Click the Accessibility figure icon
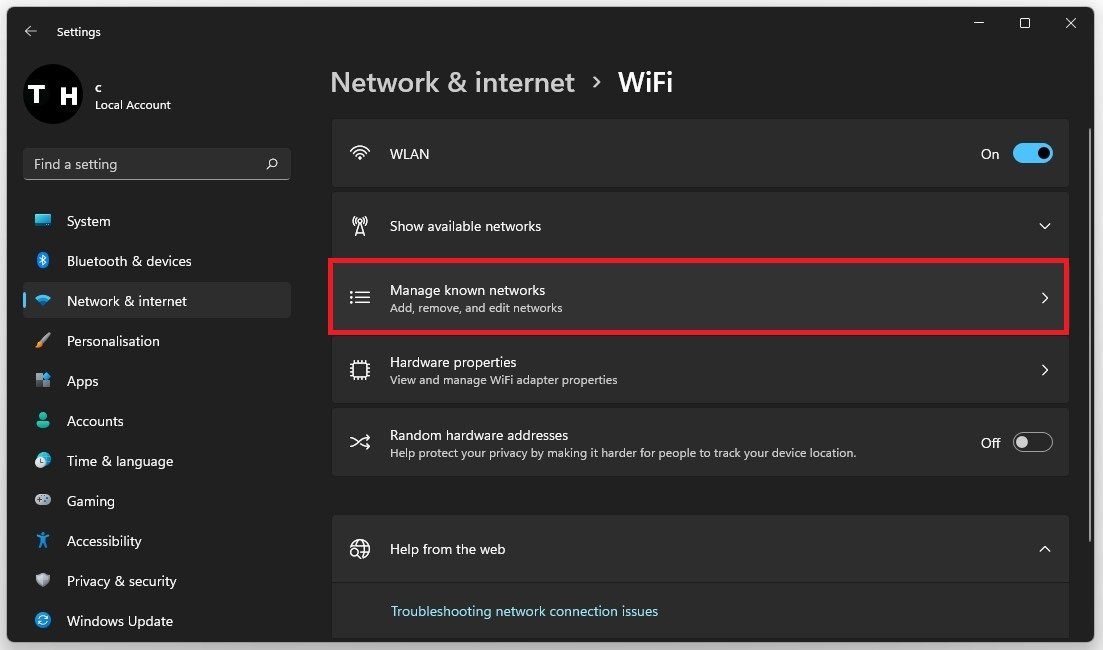This screenshot has width=1103, height=650. [x=43, y=541]
